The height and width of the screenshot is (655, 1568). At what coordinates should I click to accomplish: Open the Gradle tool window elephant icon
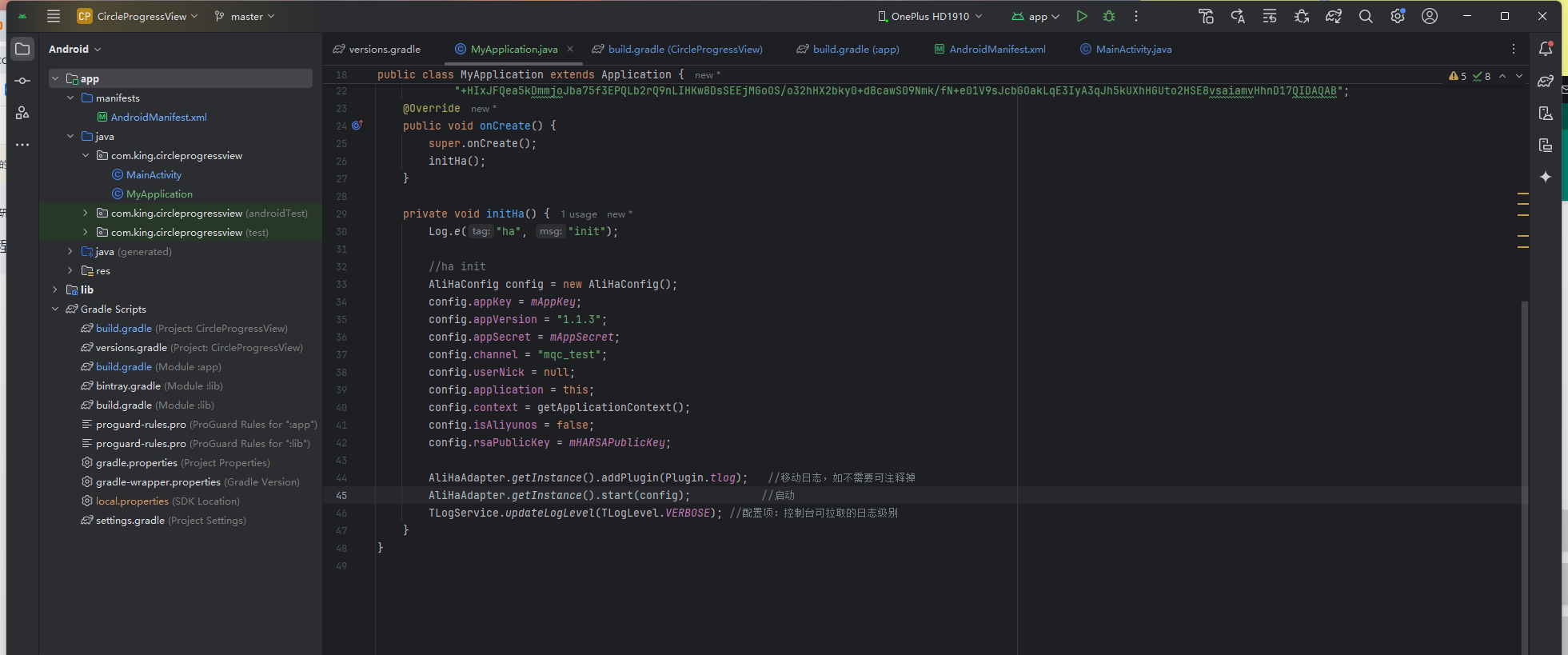(1546, 81)
